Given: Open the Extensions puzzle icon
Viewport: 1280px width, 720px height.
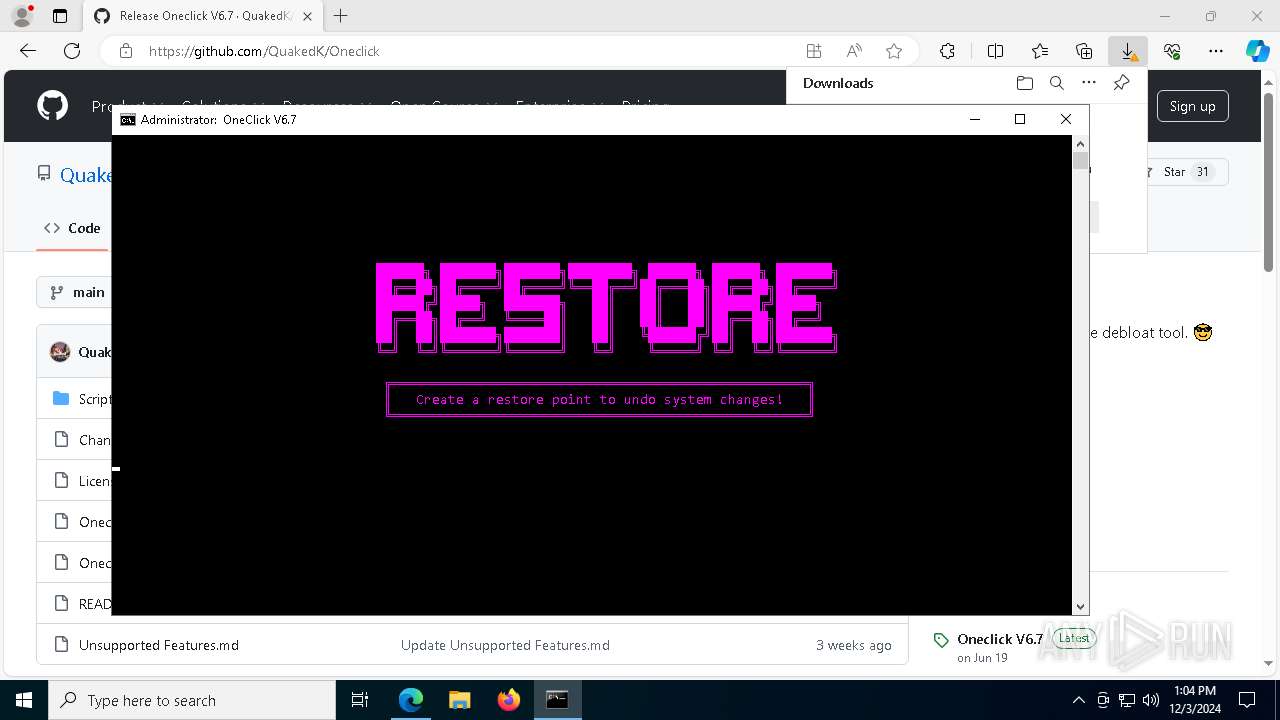Looking at the screenshot, I should [x=947, y=51].
